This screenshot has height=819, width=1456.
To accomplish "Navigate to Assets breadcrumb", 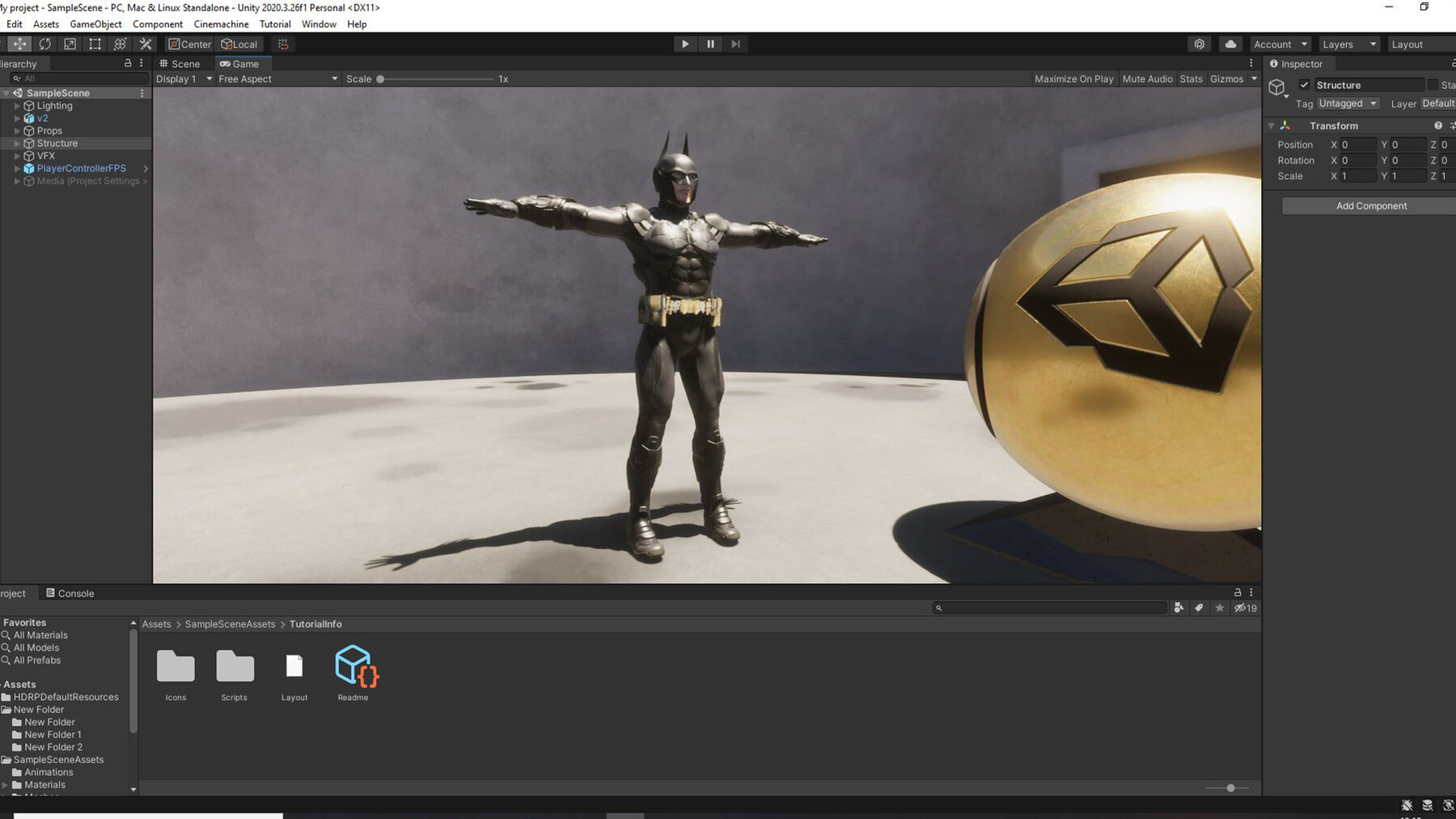I will pos(156,624).
